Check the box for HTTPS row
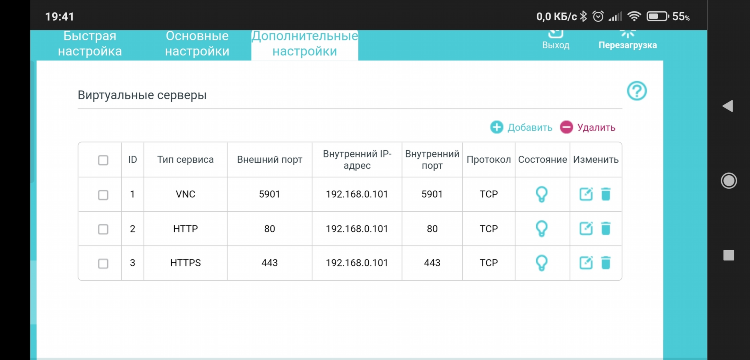The image size is (750, 360). (x=103, y=263)
